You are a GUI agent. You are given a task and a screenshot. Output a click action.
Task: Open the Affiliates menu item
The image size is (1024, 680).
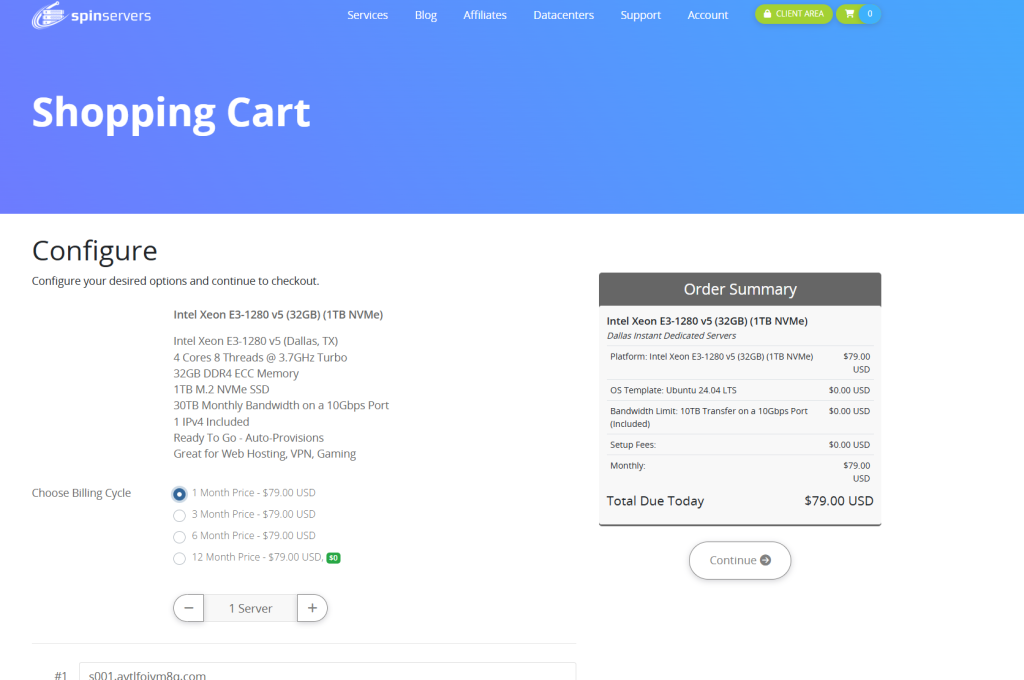485,15
